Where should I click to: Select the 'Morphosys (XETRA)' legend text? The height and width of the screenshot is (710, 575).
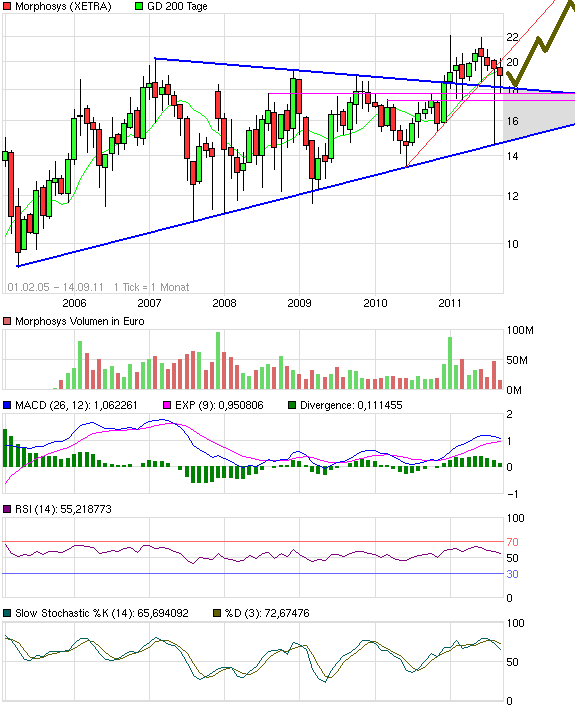click(x=63, y=6)
